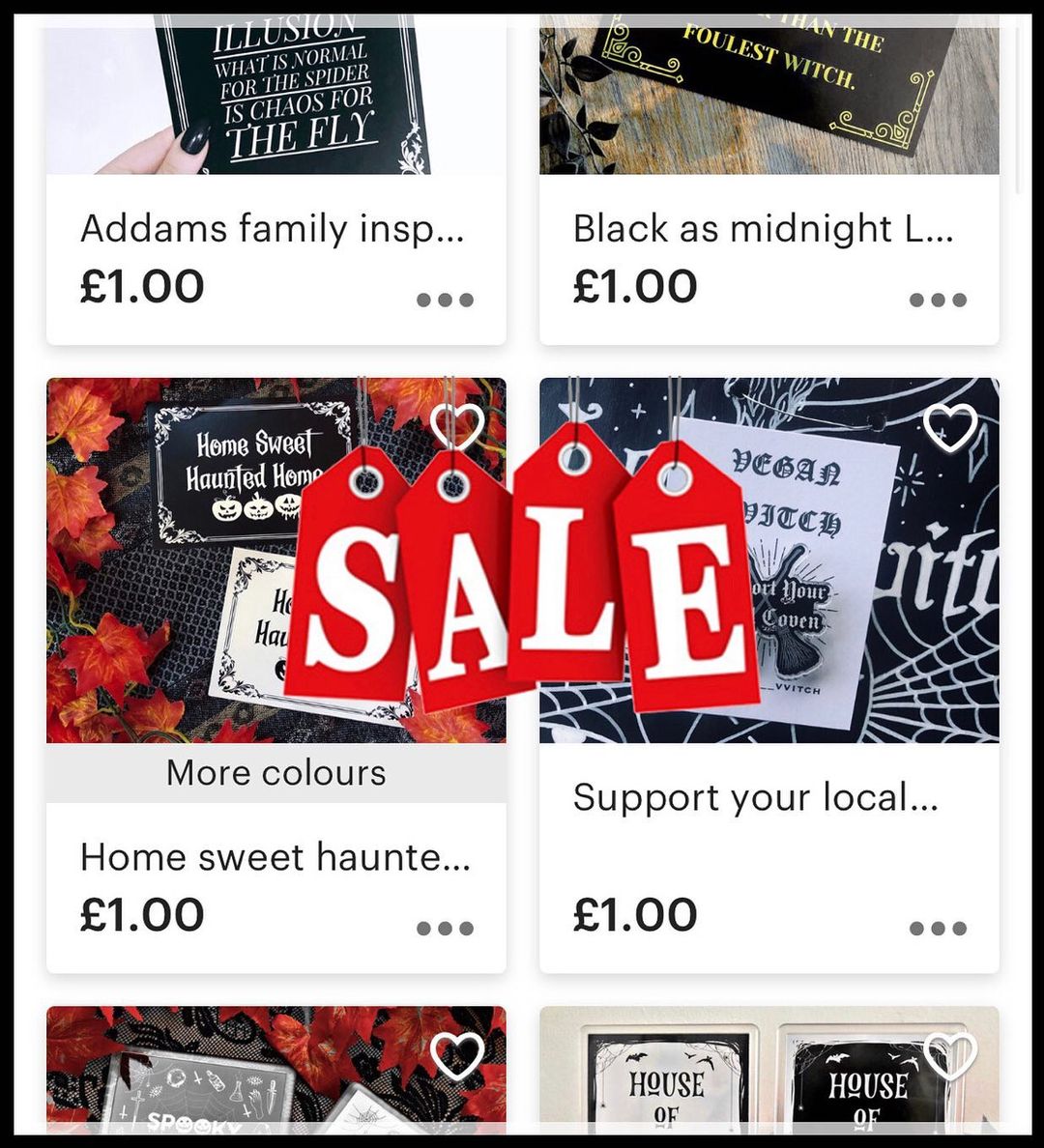View the Addams family spider quote image
Viewport: 1044px width, 1148px height.
pos(276,95)
